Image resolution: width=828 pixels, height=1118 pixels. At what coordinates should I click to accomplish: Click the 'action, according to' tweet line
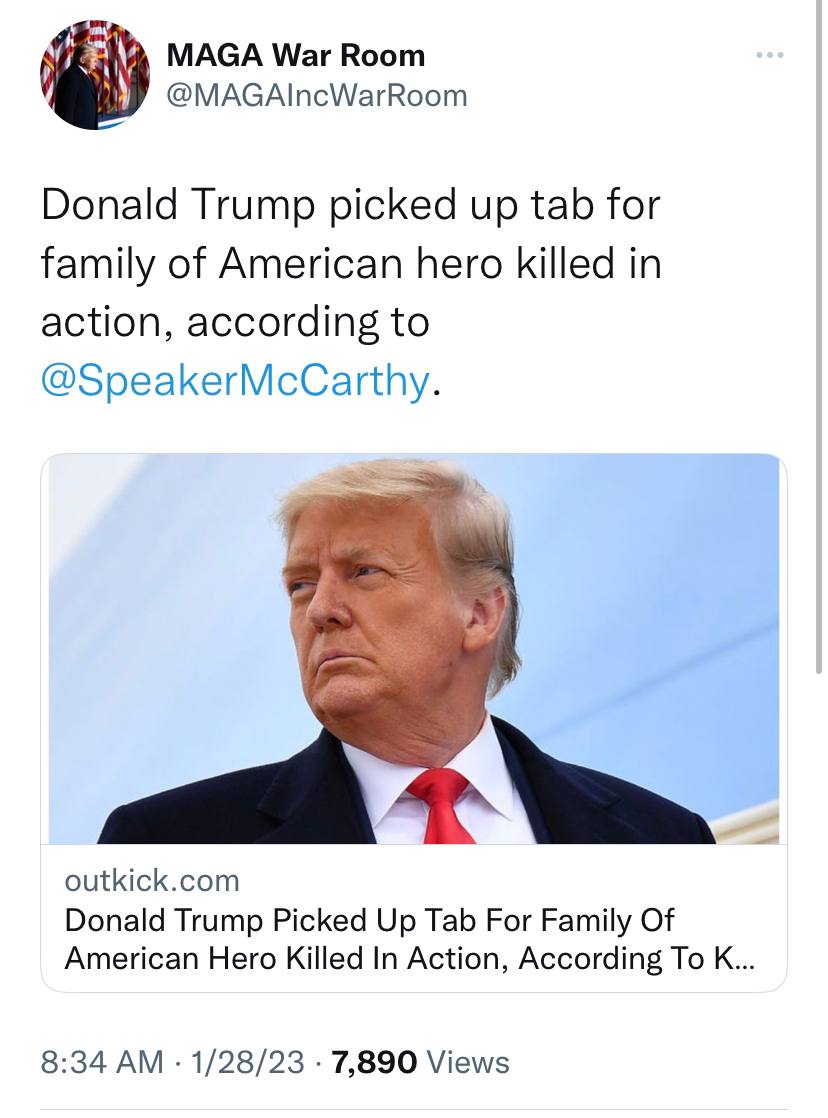point(235,322)
